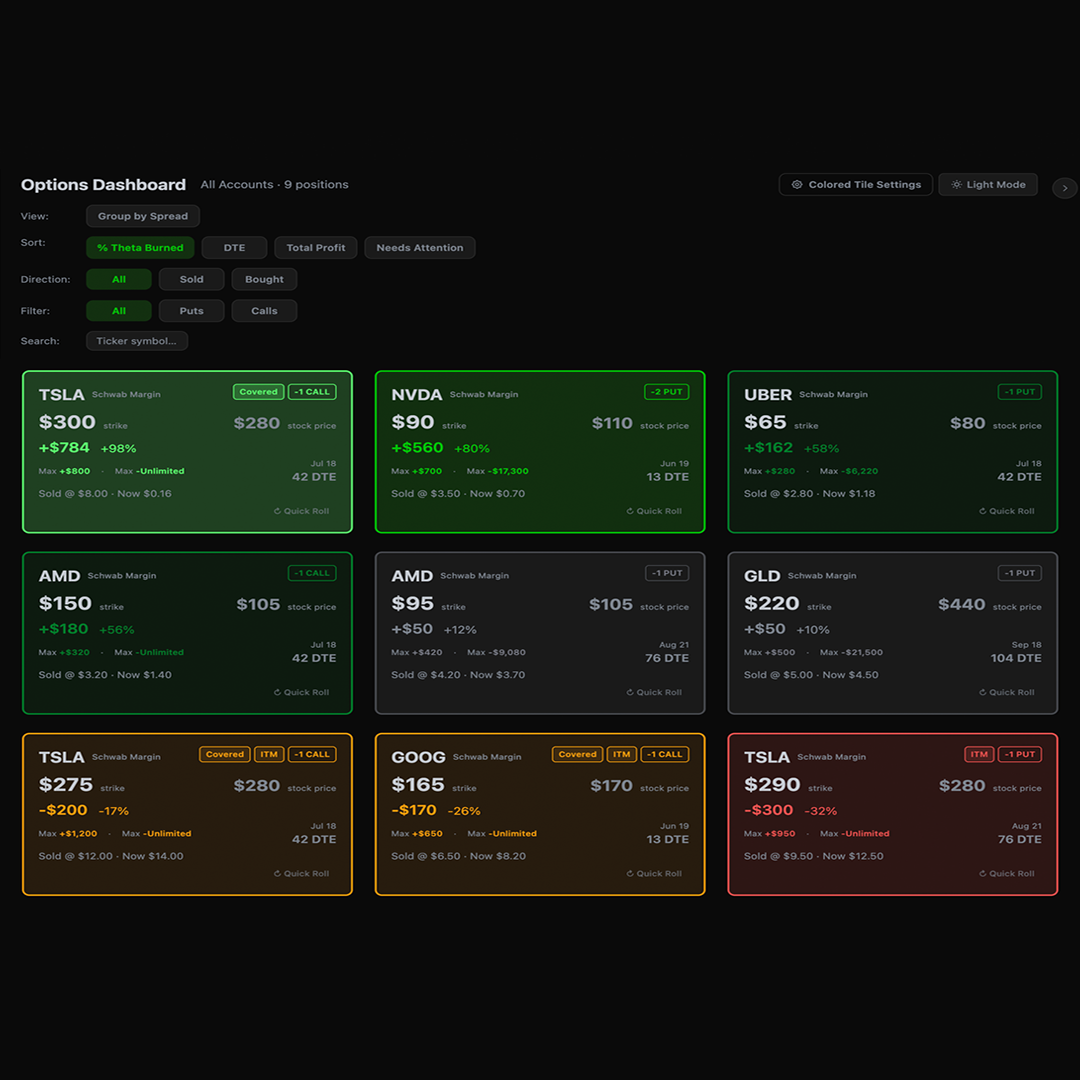The width and height of the screenshot is (1080, 1080).
Task: Quick Roll the TSLA $275 call
Action: [x=302, y=873]
